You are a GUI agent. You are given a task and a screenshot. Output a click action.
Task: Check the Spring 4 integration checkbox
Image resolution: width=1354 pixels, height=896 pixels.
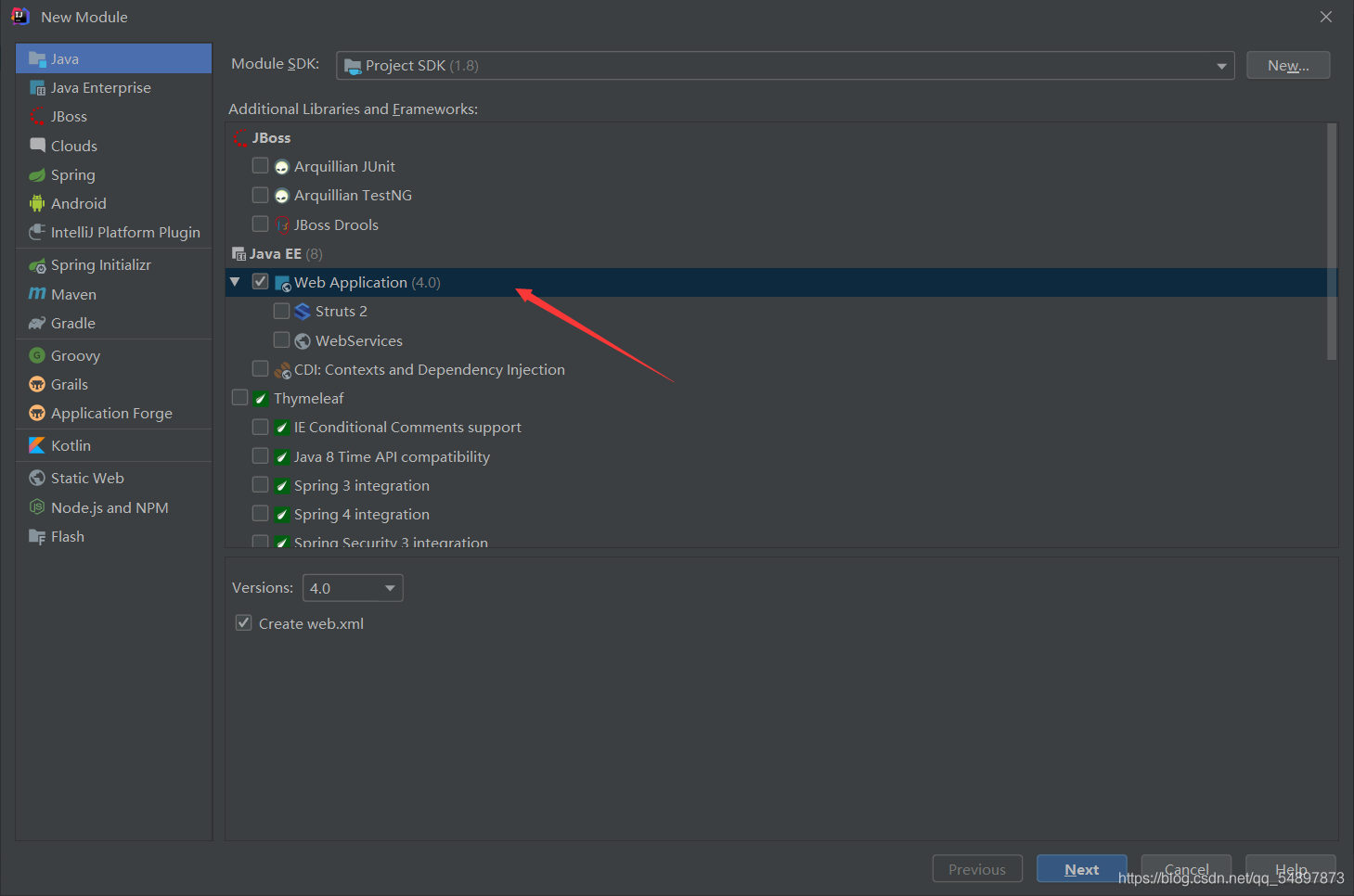pos(260,513)
